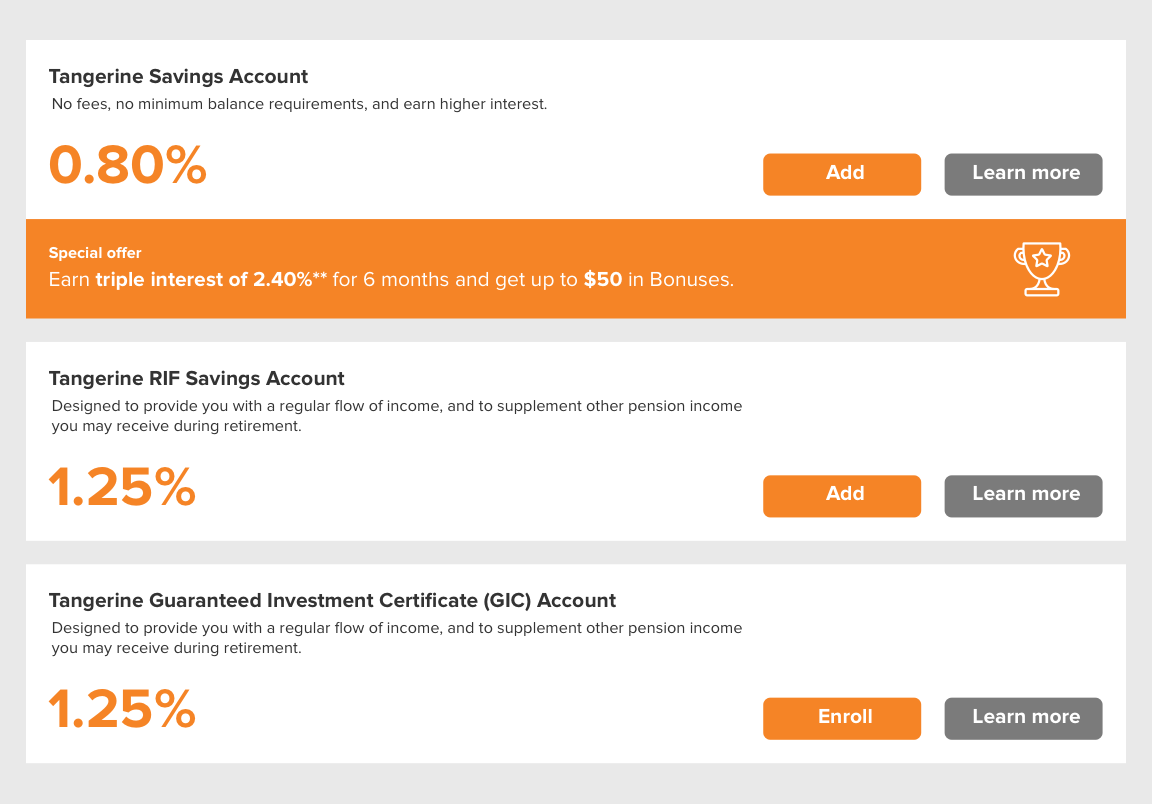
Task: Learn more about Tangerine Savings Account
Action: (x=1023, y=174)
